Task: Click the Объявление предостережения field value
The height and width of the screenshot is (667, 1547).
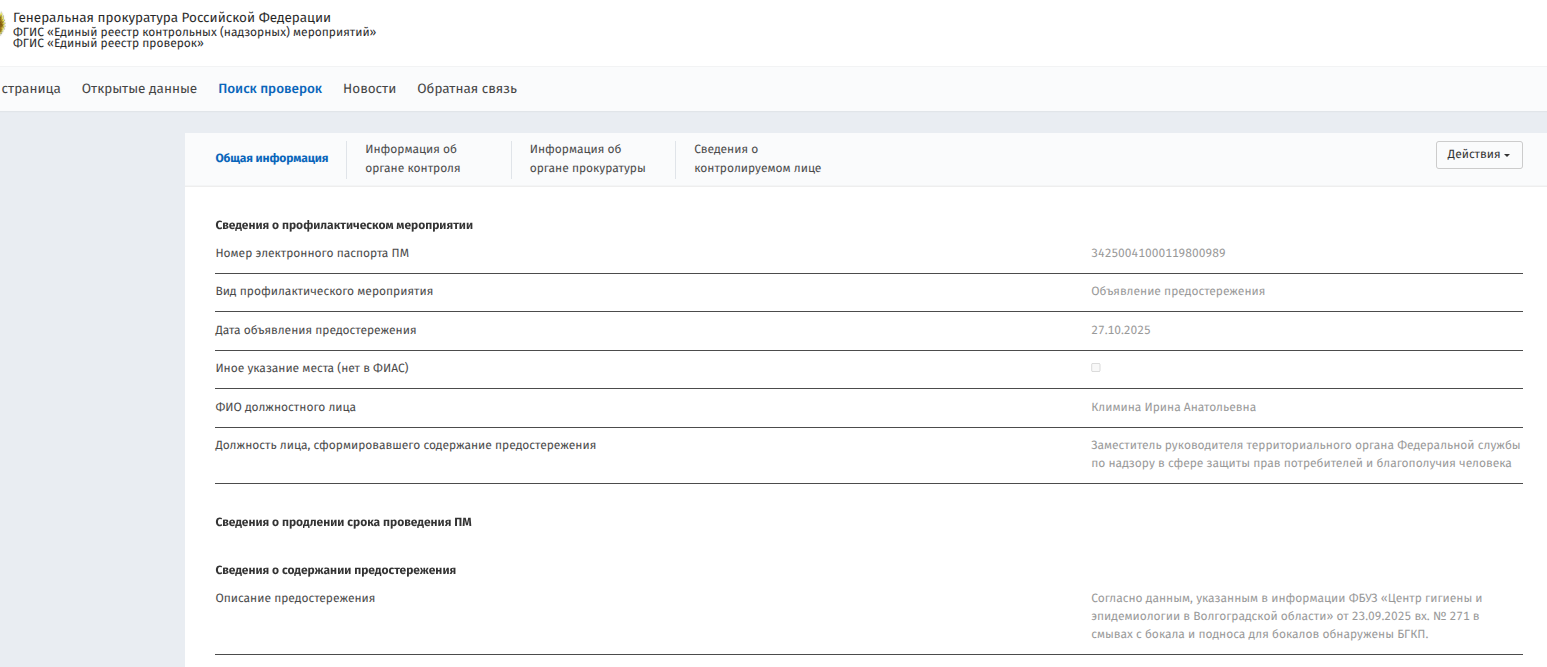Action: pos(1178,291)
